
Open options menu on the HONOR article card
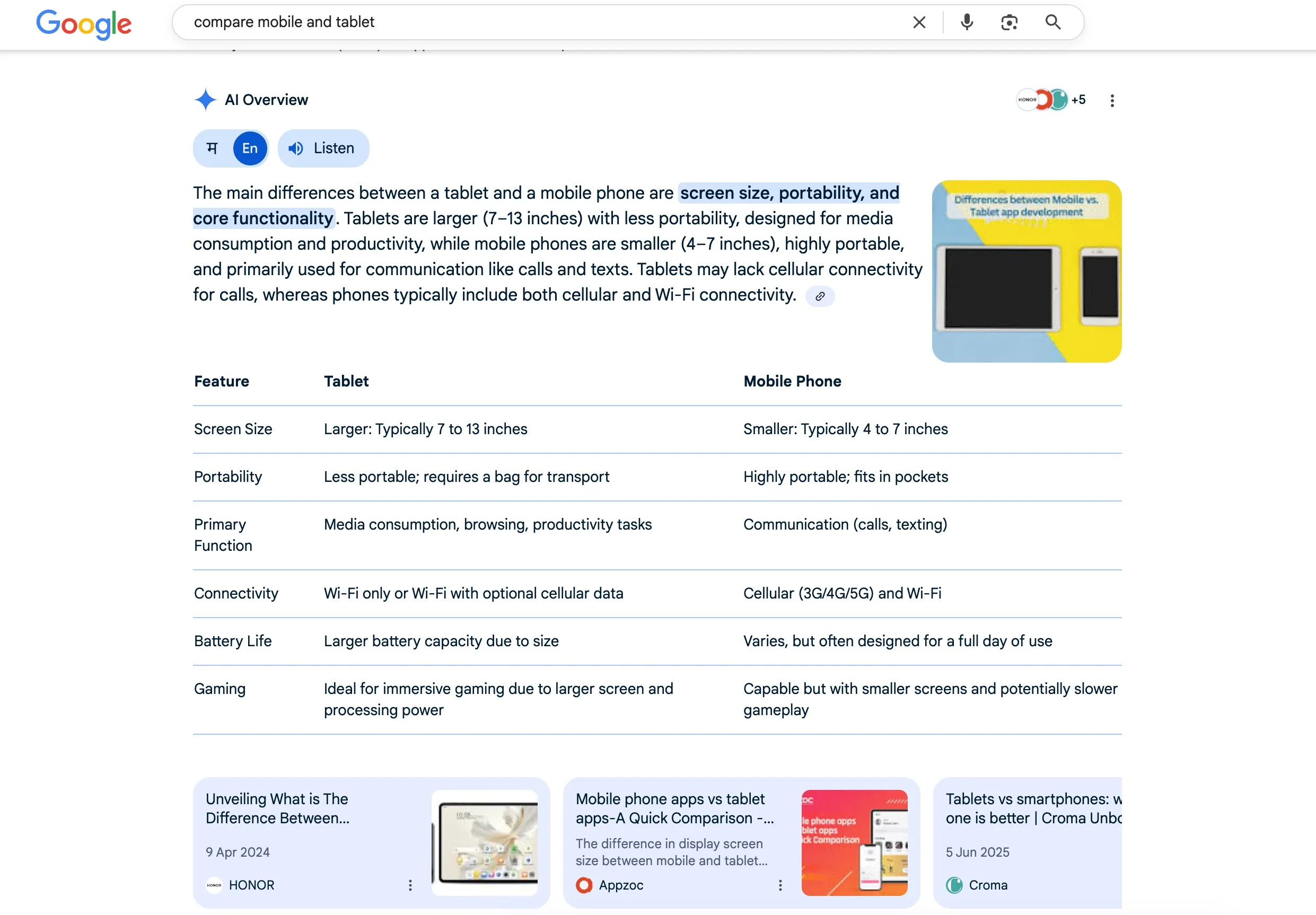click(x=410, y=885)
